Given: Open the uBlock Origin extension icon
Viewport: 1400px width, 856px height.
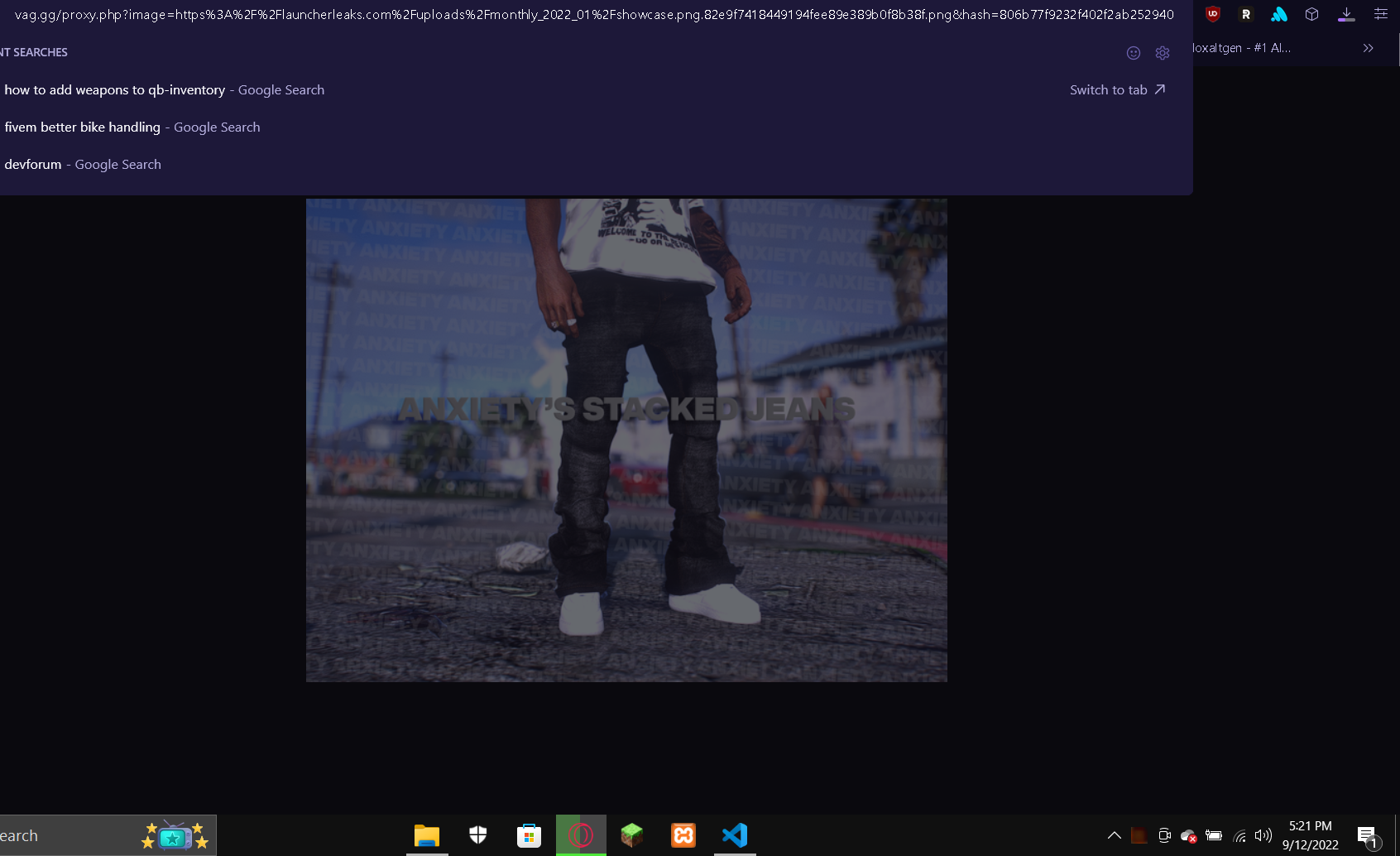Looking at the screenshot, I should pos(1213,14).
